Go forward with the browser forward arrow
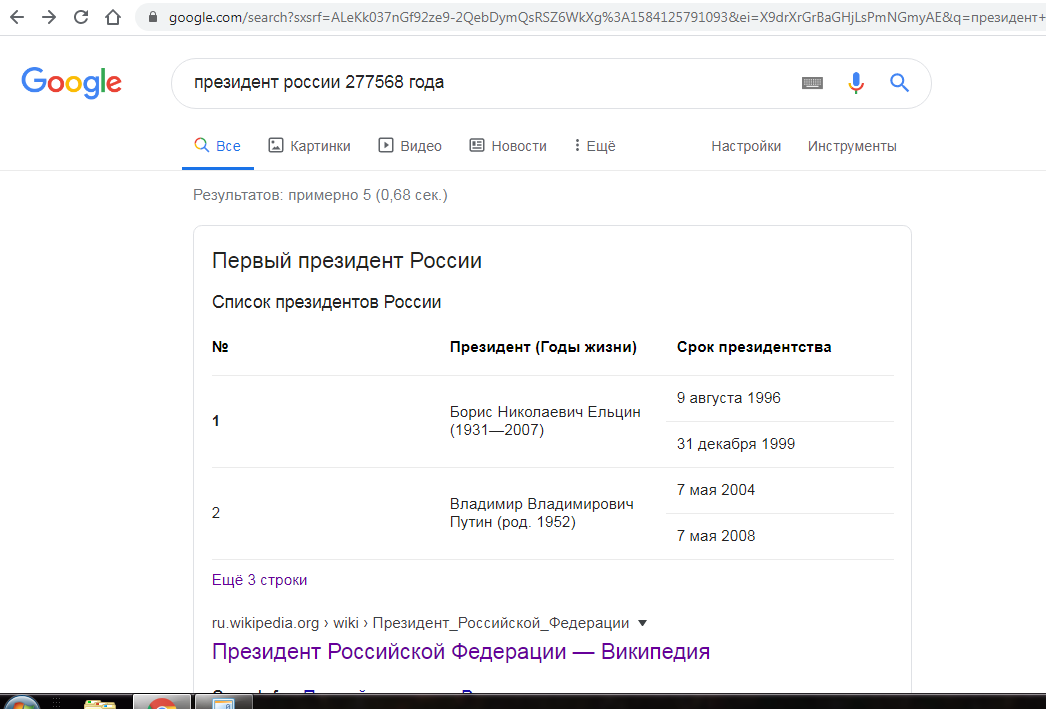The image size is (1046, 709). 49,17
